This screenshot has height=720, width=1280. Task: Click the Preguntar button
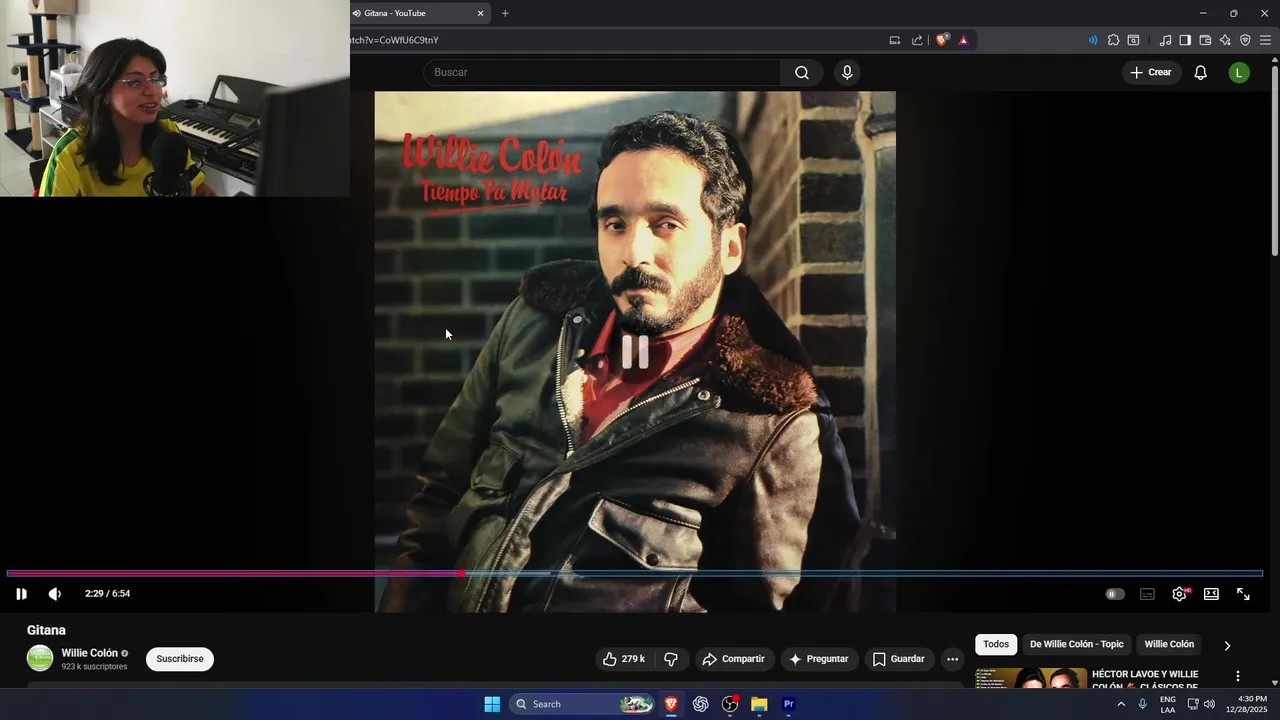pos(819,659)
